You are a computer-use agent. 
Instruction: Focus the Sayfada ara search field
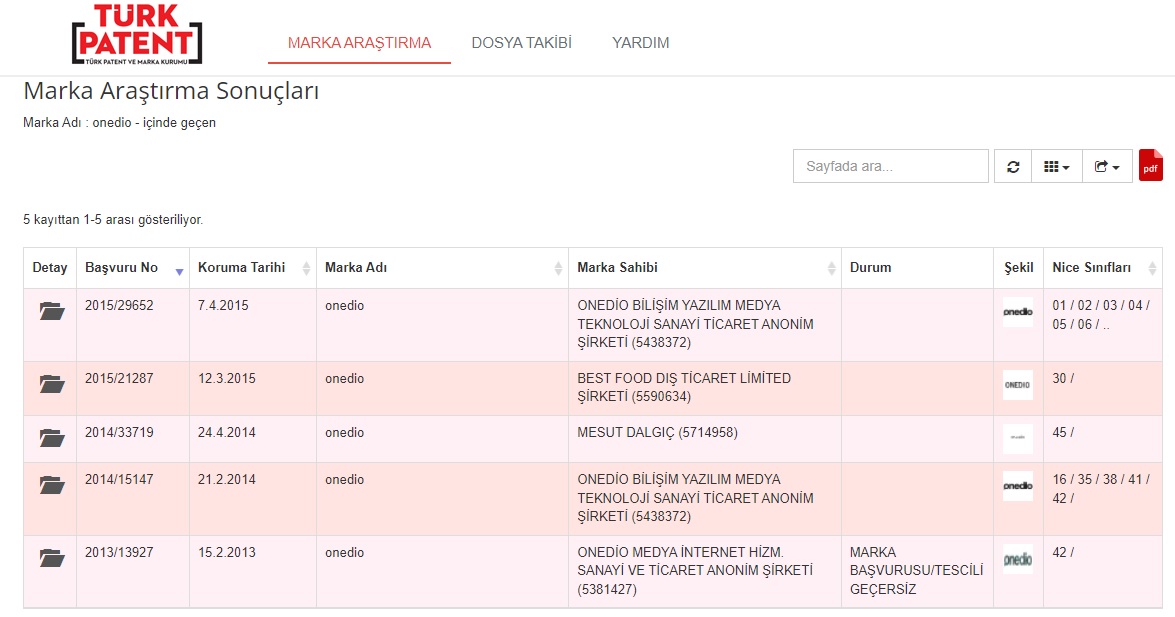[x=890, y=166]
